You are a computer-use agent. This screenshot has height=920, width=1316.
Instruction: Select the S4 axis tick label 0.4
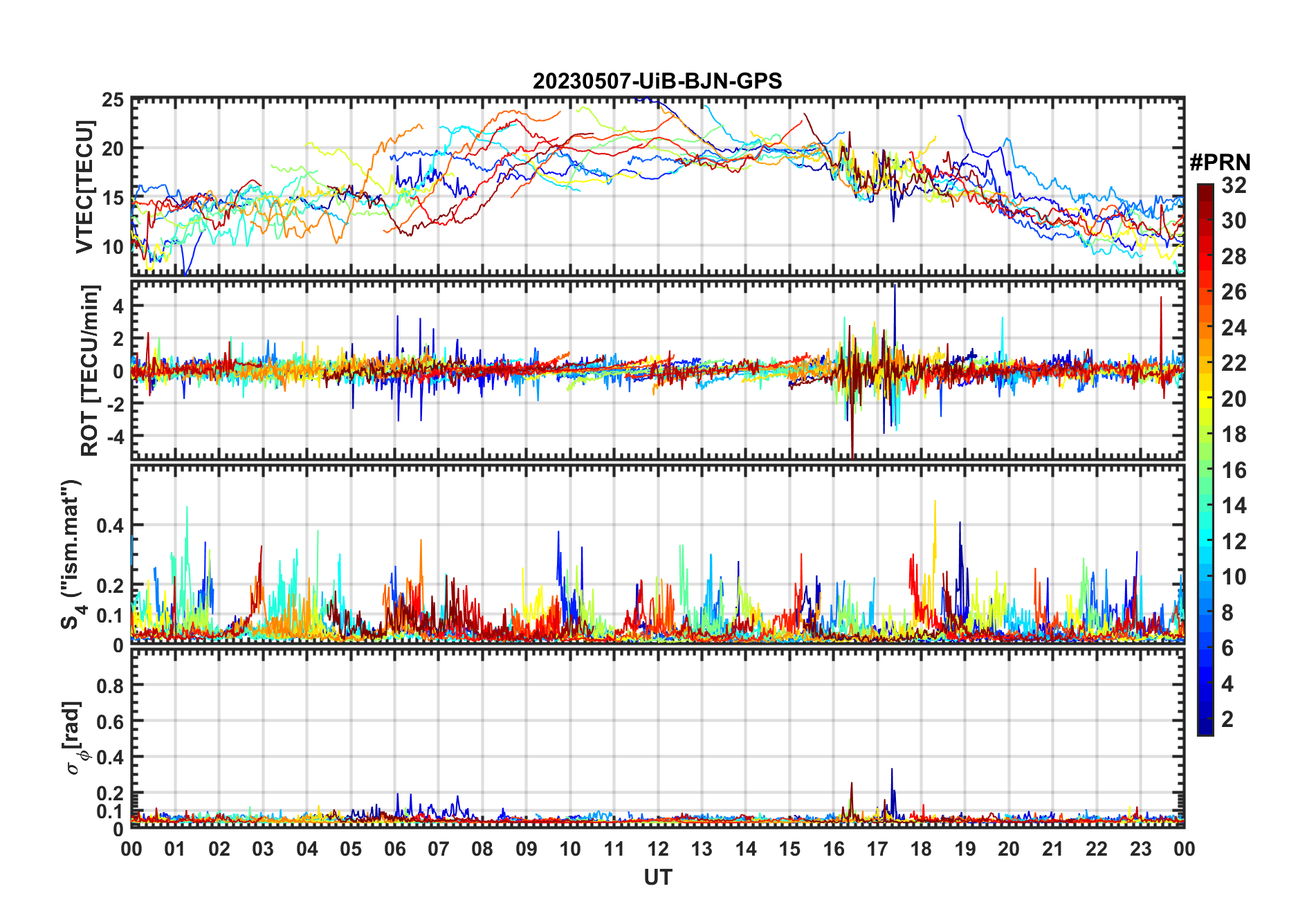pyautogui.click(x=111, y=526)
